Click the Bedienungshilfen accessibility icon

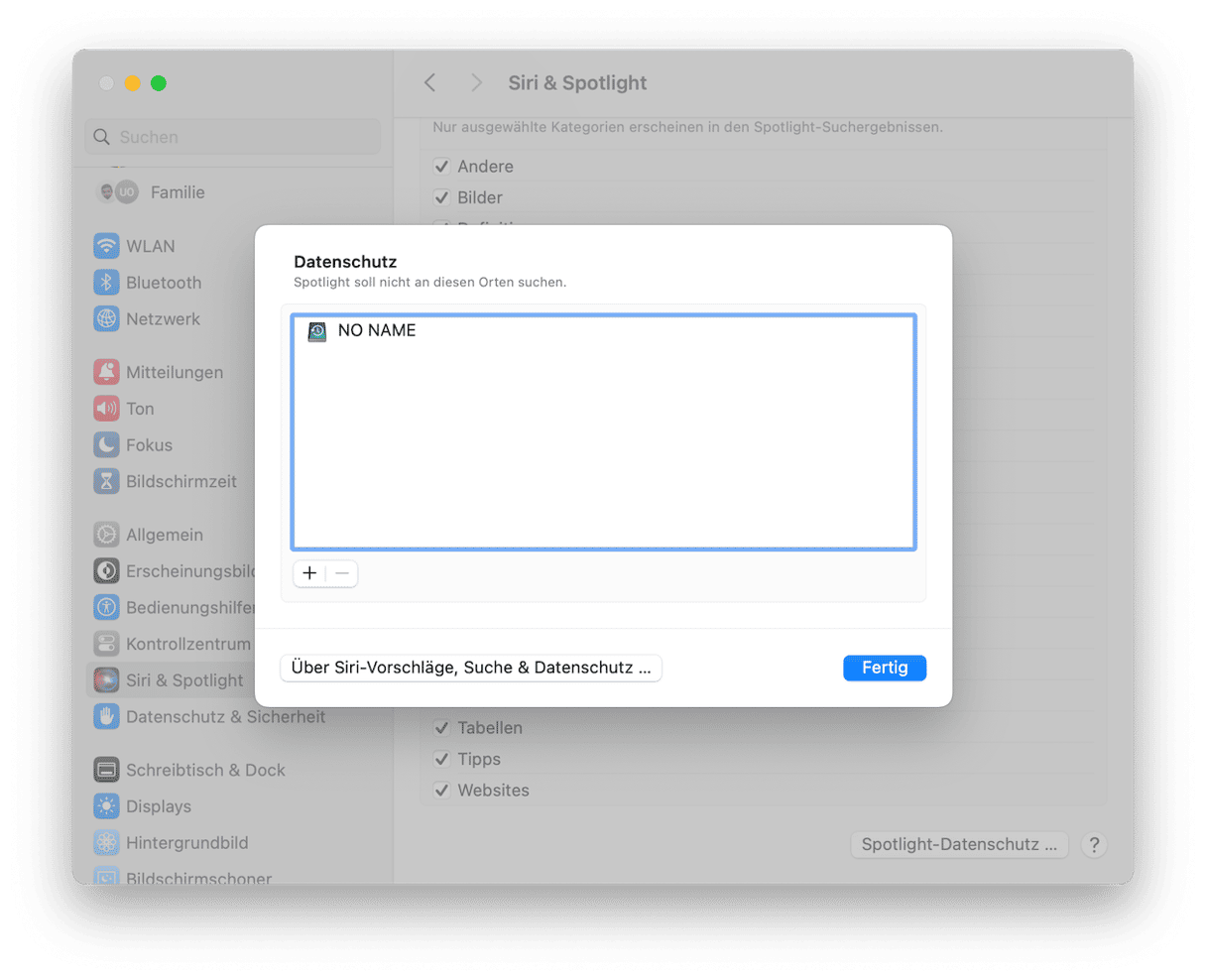(x=106, y=607)
